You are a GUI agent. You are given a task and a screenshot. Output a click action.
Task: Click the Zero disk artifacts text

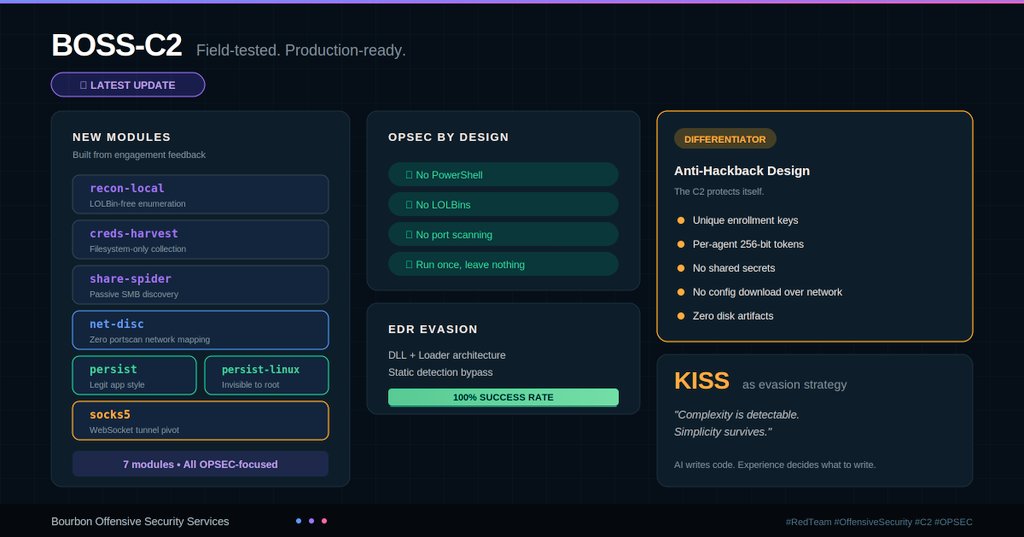click(x=733, y=316)
